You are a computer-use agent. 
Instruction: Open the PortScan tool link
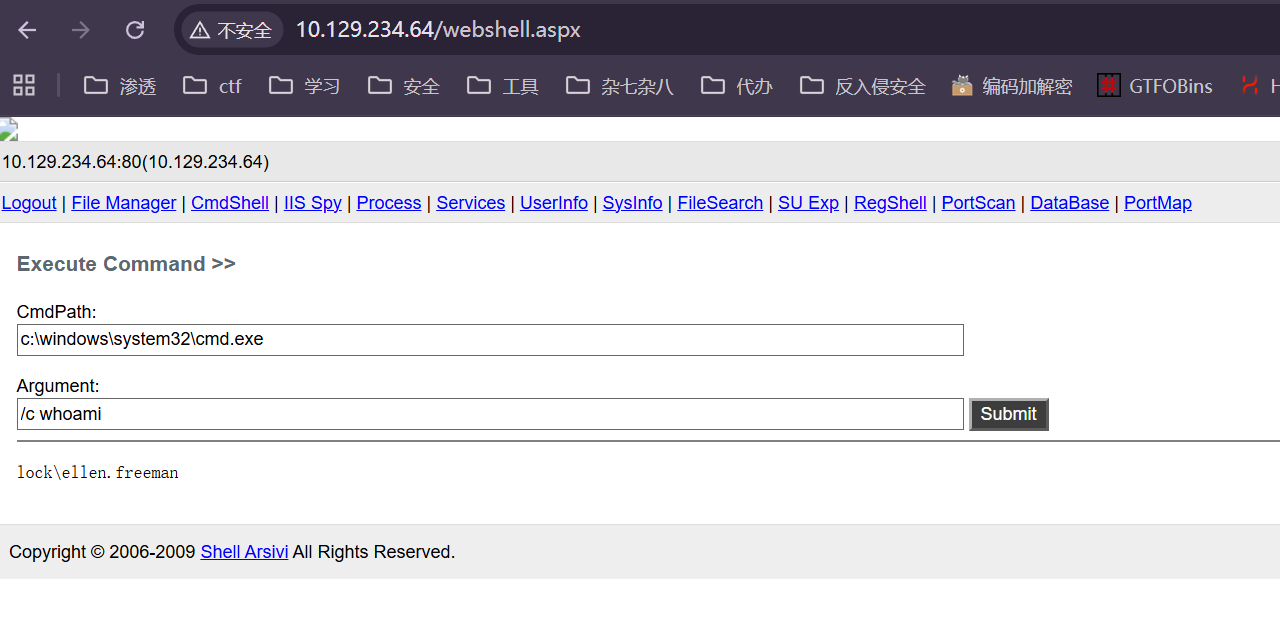point(978,203)
